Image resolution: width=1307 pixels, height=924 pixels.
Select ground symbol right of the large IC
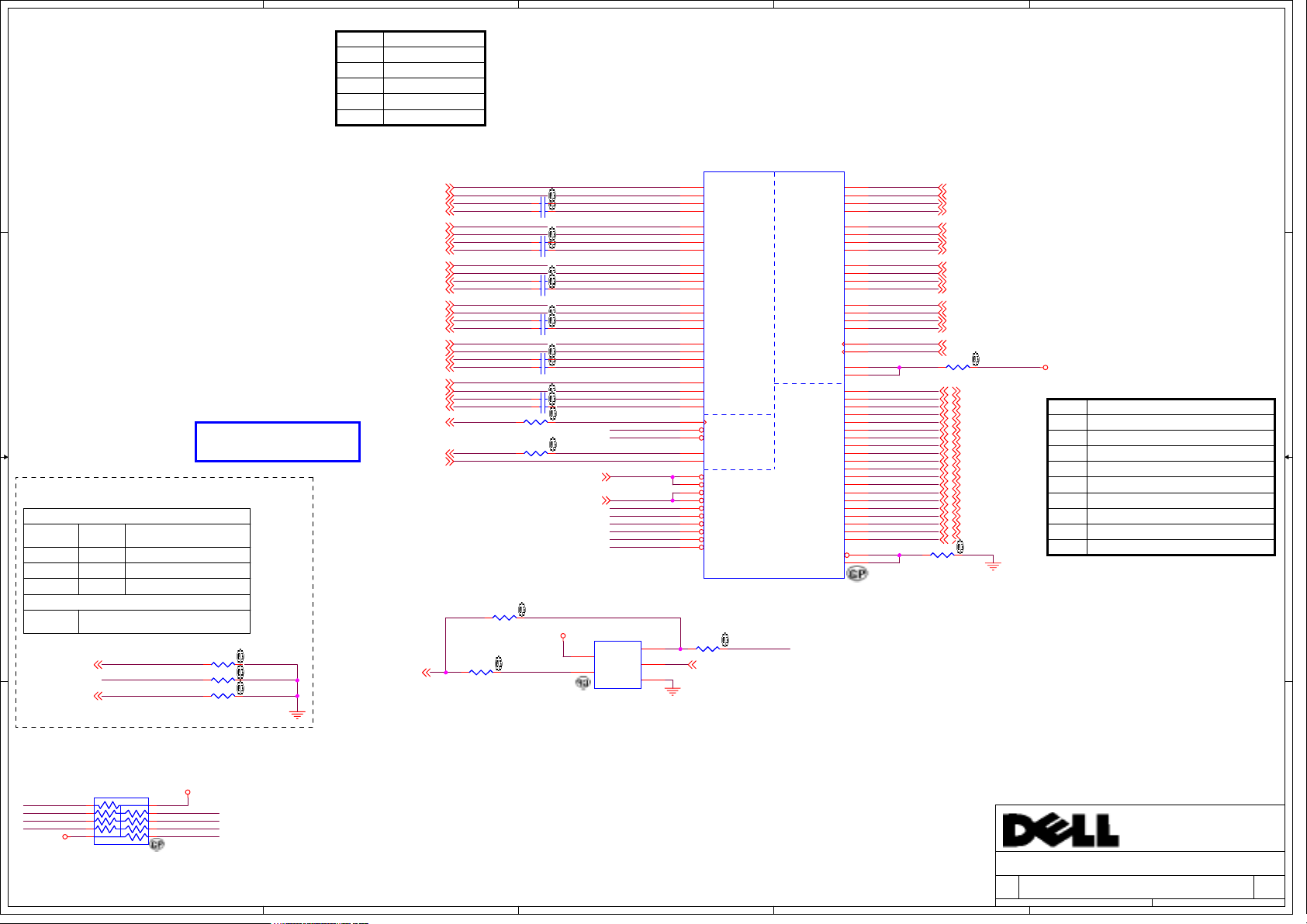993,566
